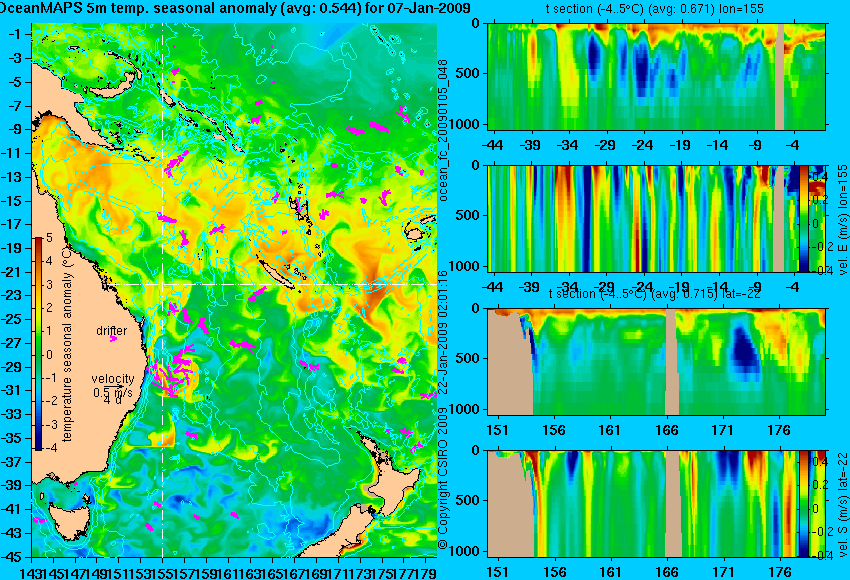Screen dimensions: 850x580
Task: Select the lat=-22 temperature section plot
Action: click(656, 362)
